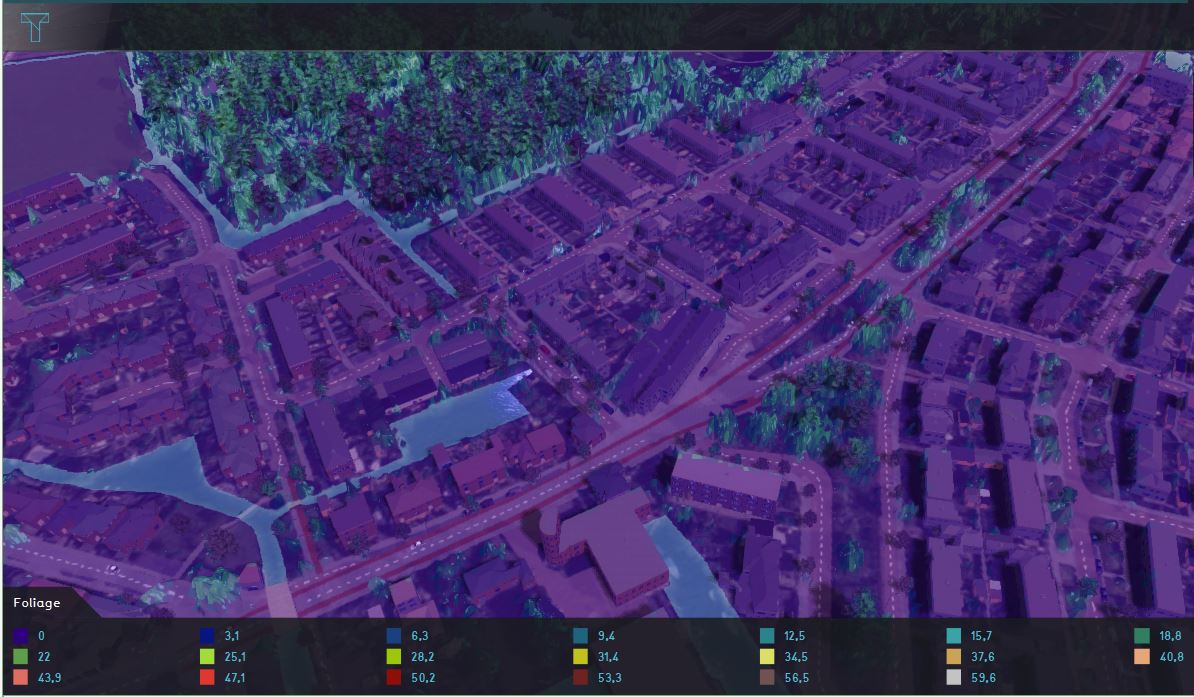Select the light gray 59,6 swatch

point(954,678)
